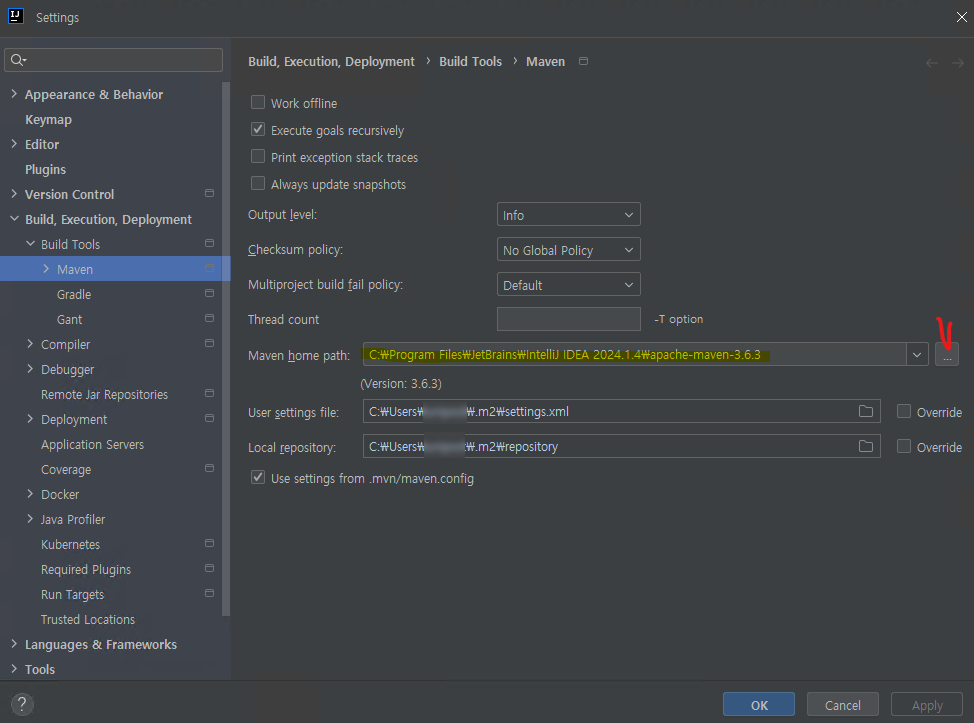The height and width of the screenshot is (723, 974).
Task: Browse for the user settings file folder icon
Action: pos(866,411)
